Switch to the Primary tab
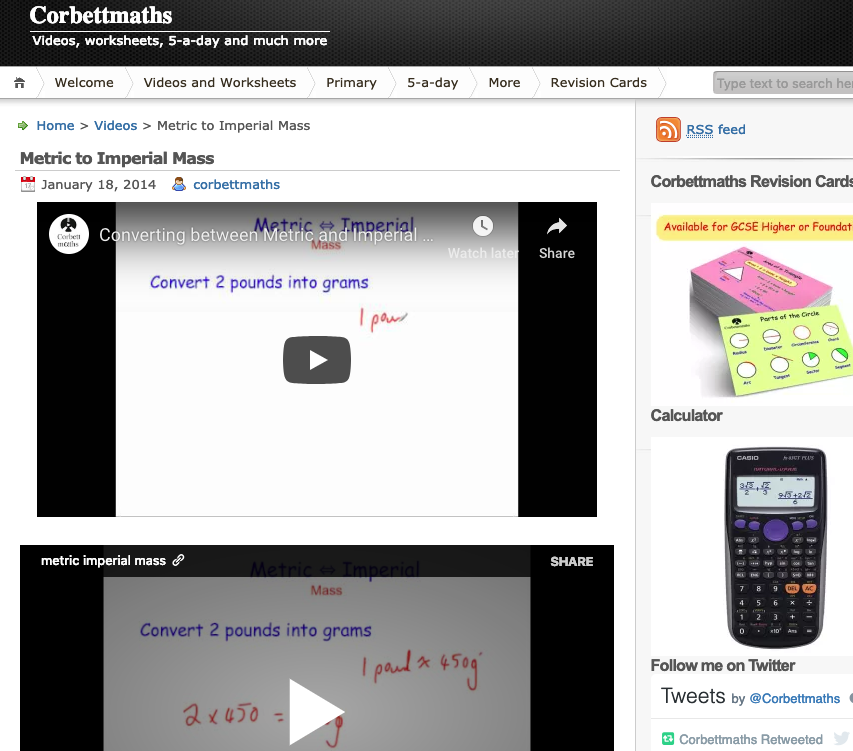The image size is (853, 751). pyautogui.click(x=351, y=83)
